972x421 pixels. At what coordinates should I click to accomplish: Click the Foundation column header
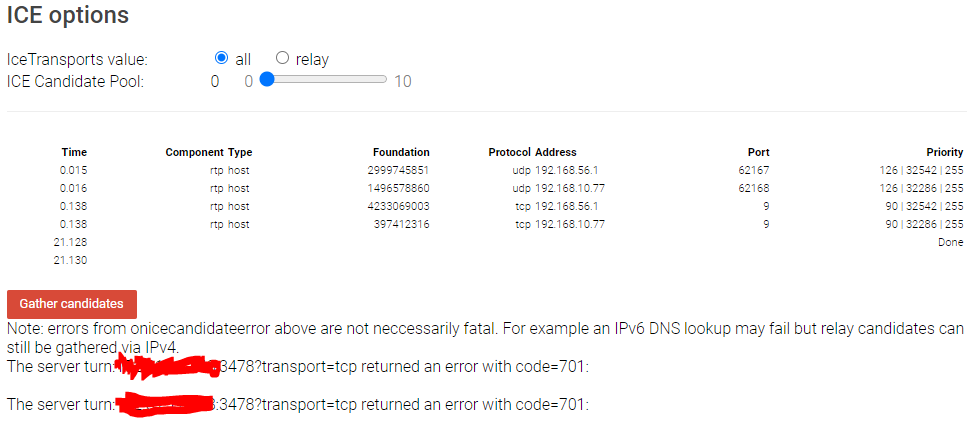pyautogui.click(x=401, y=152)
